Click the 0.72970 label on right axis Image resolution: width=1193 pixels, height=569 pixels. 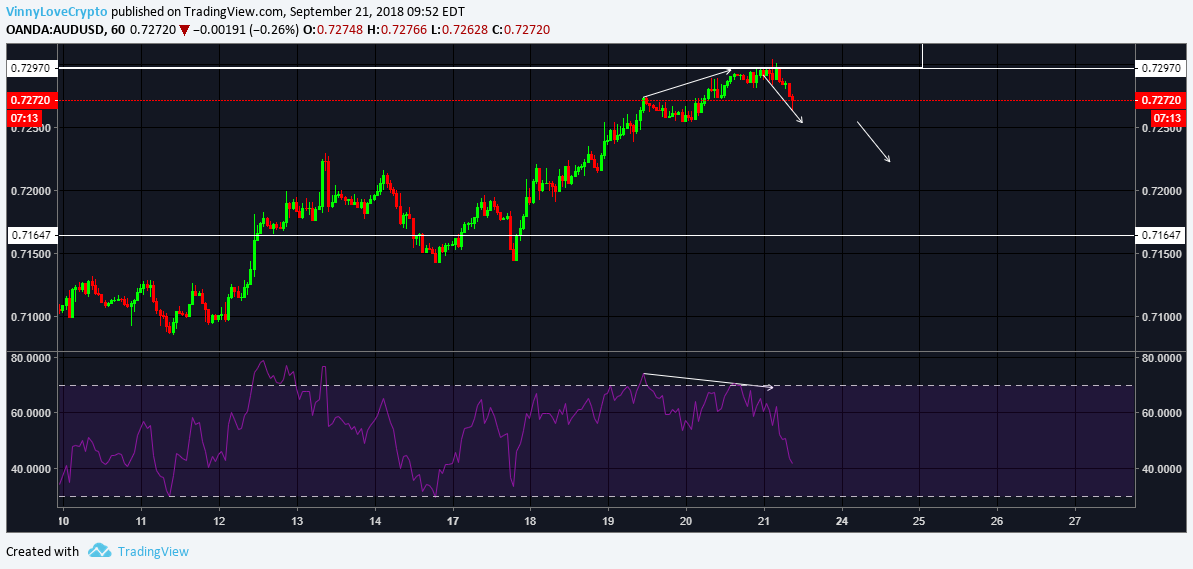click(1158, 68)
